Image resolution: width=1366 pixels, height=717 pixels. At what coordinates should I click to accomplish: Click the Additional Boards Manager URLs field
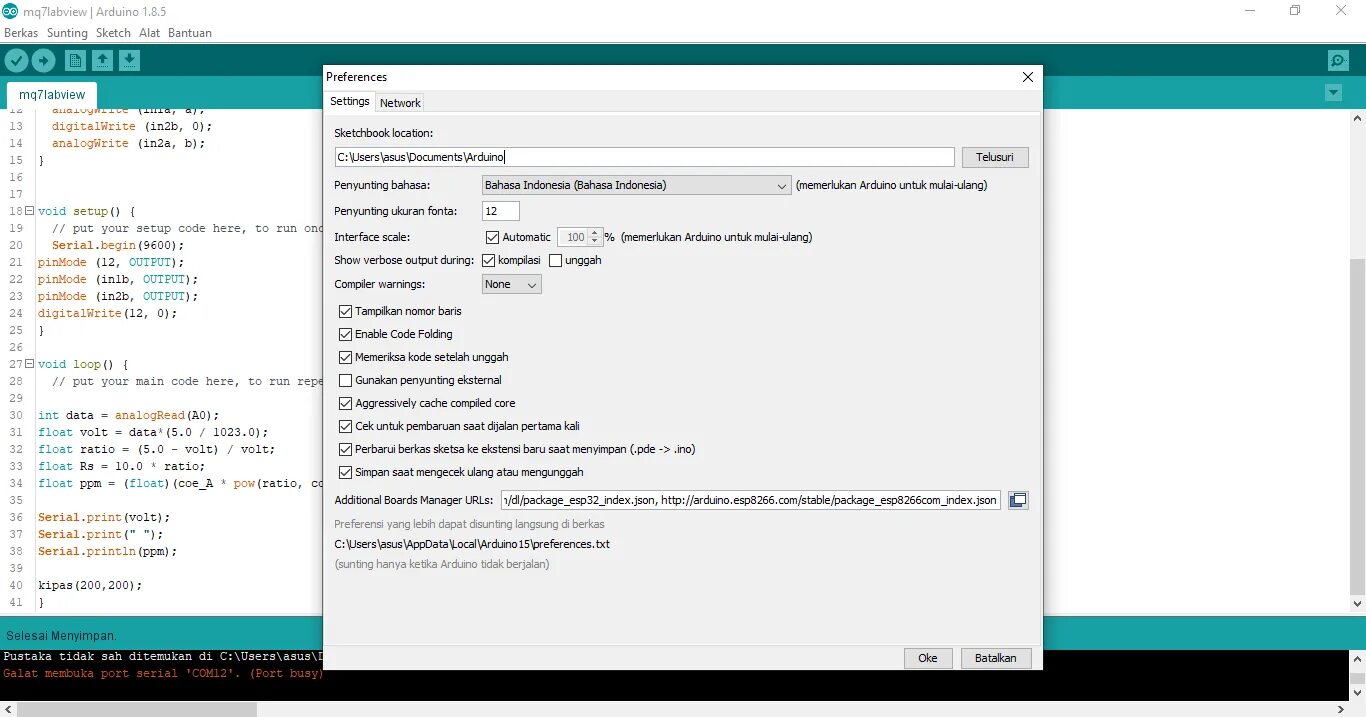click(751, 500)
